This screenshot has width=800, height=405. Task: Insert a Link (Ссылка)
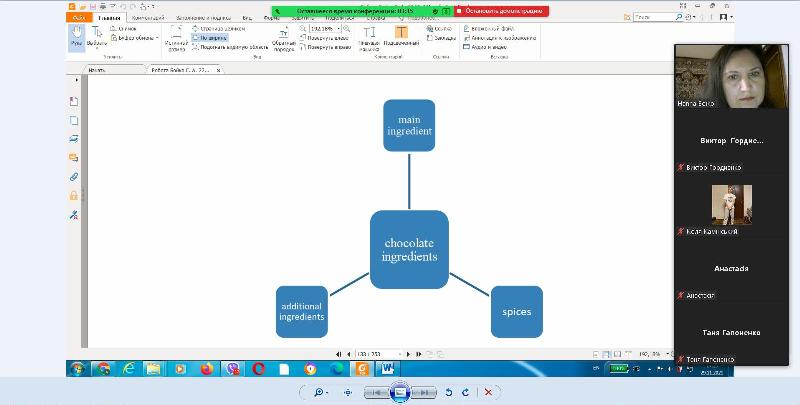tap(439, 29)
